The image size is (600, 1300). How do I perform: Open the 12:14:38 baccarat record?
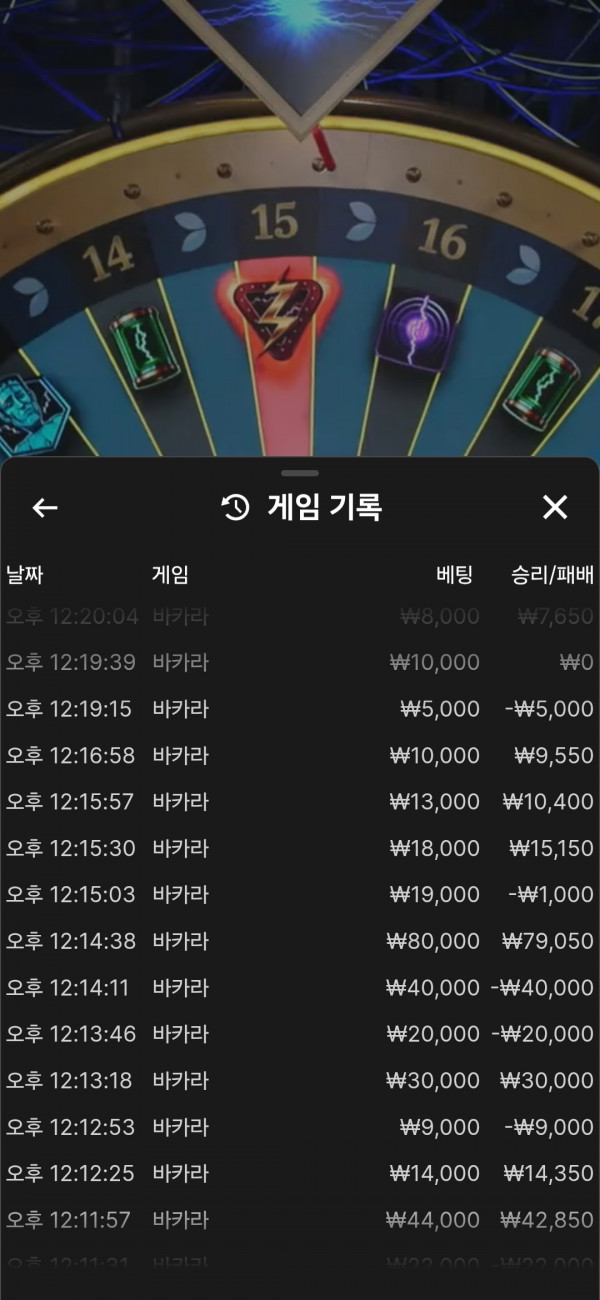coord(300,941)
